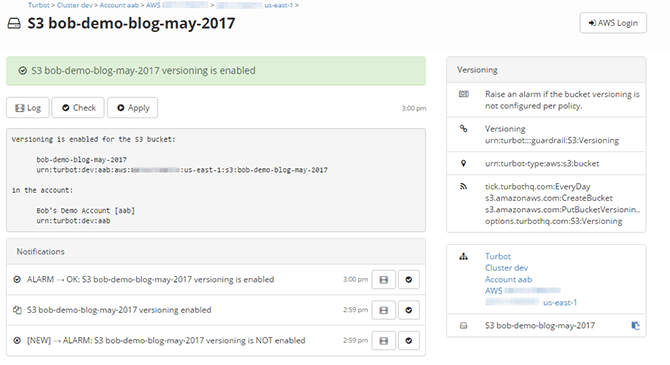Open the Log view

click(28, 108)
